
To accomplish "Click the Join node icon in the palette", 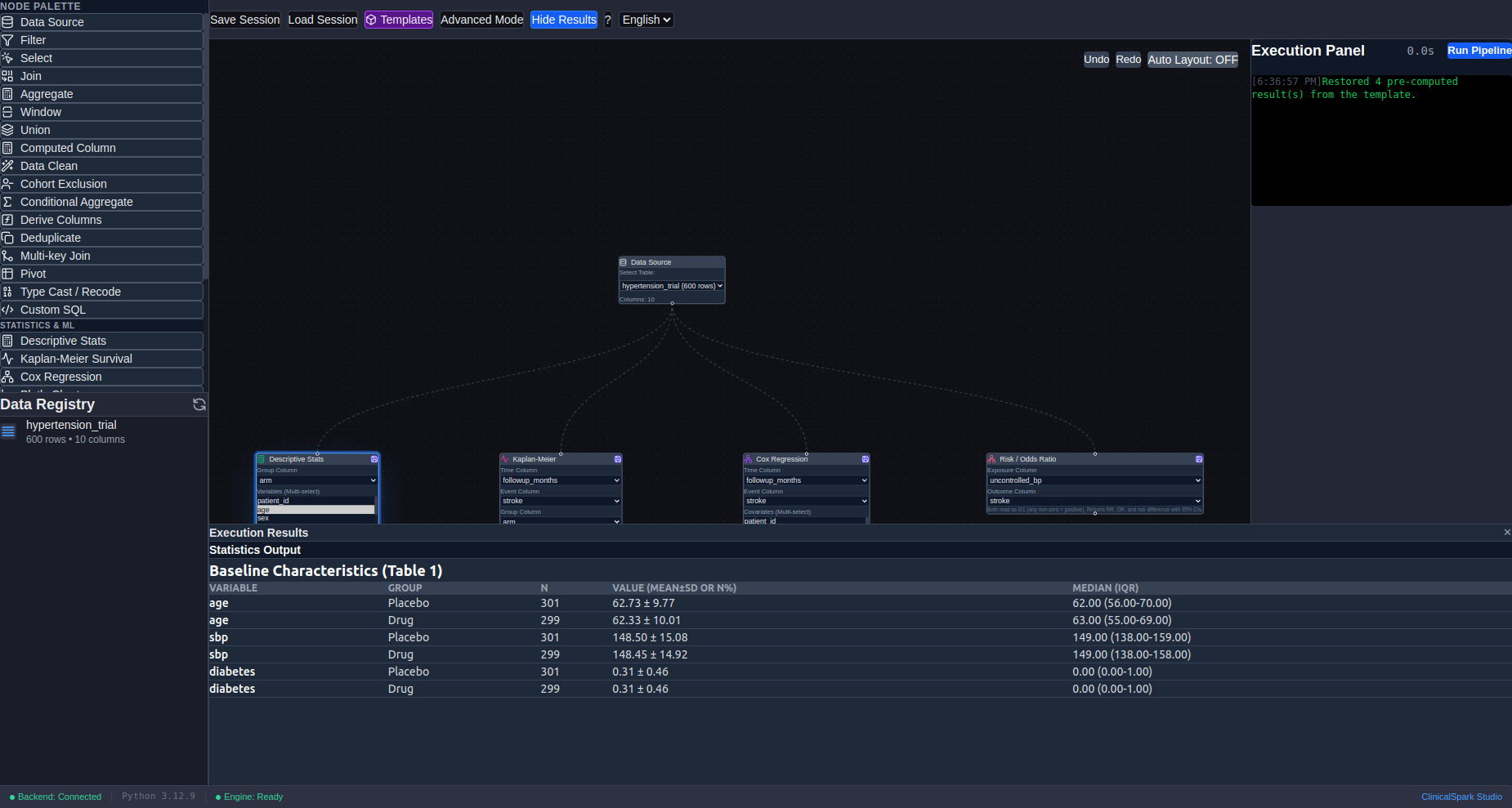I will tap(7, 76).
